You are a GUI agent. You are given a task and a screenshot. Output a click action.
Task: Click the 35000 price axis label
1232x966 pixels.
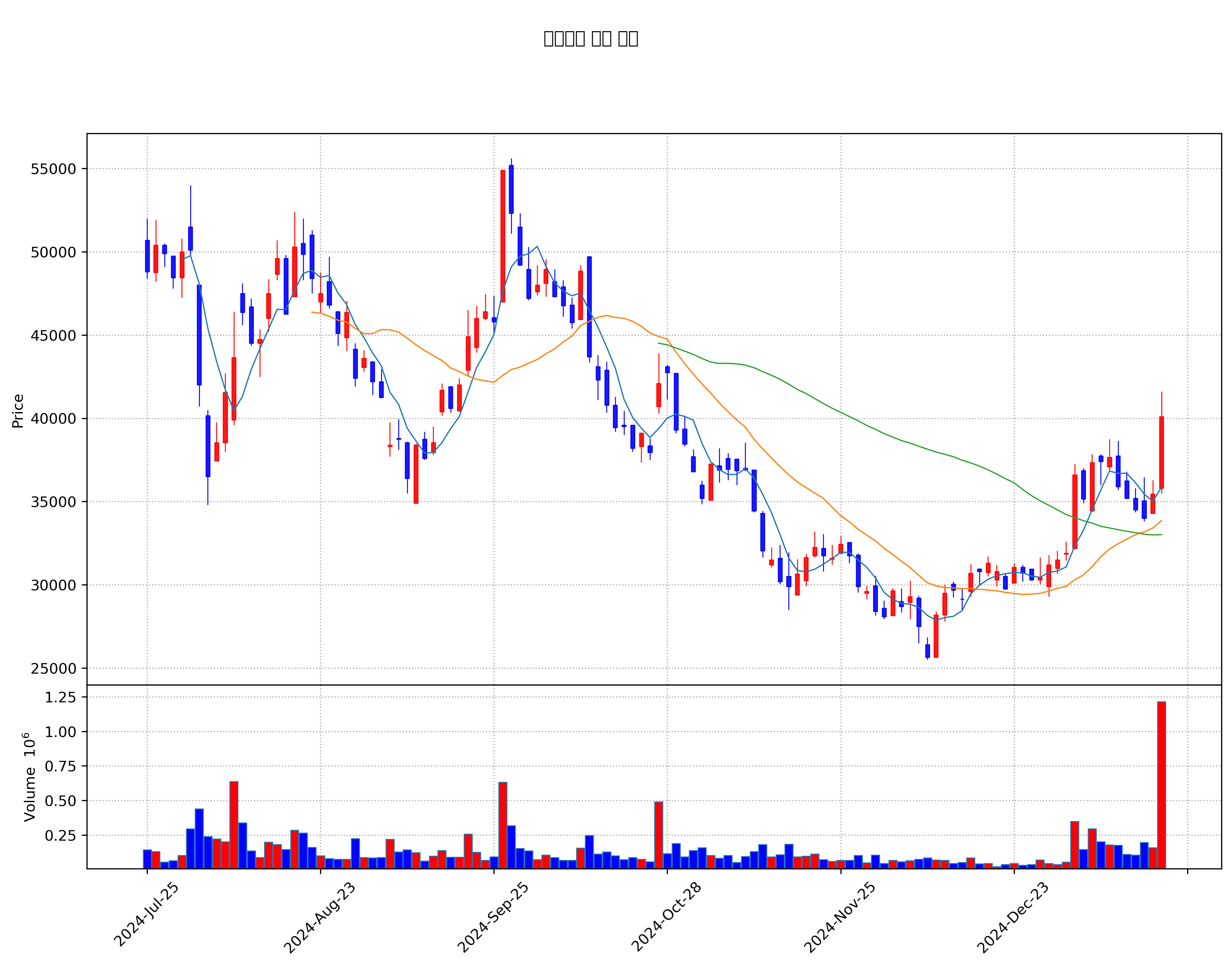point(53,502)
